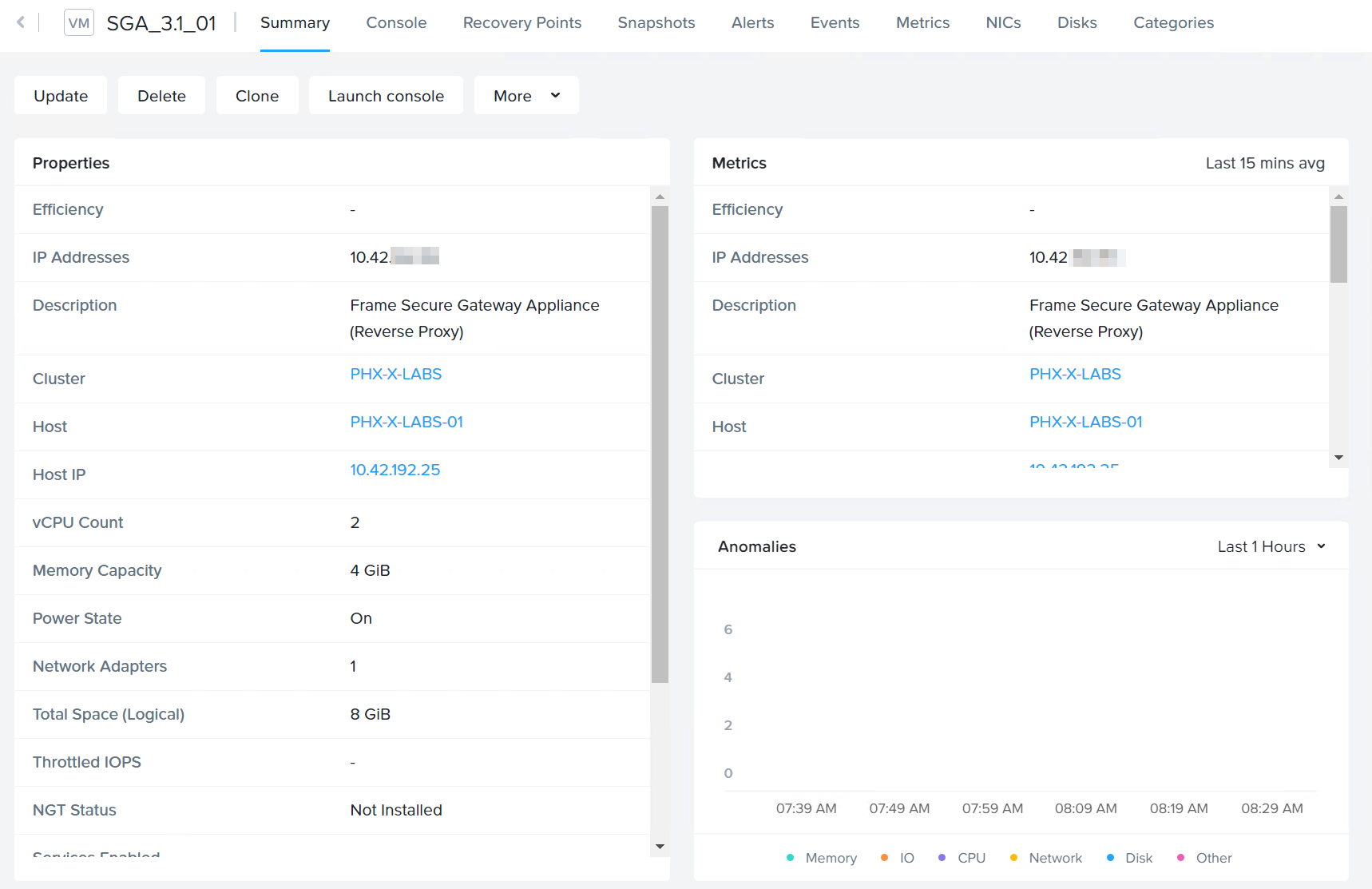
Task: Click the VM badge icon
Action: coord(79,23)
